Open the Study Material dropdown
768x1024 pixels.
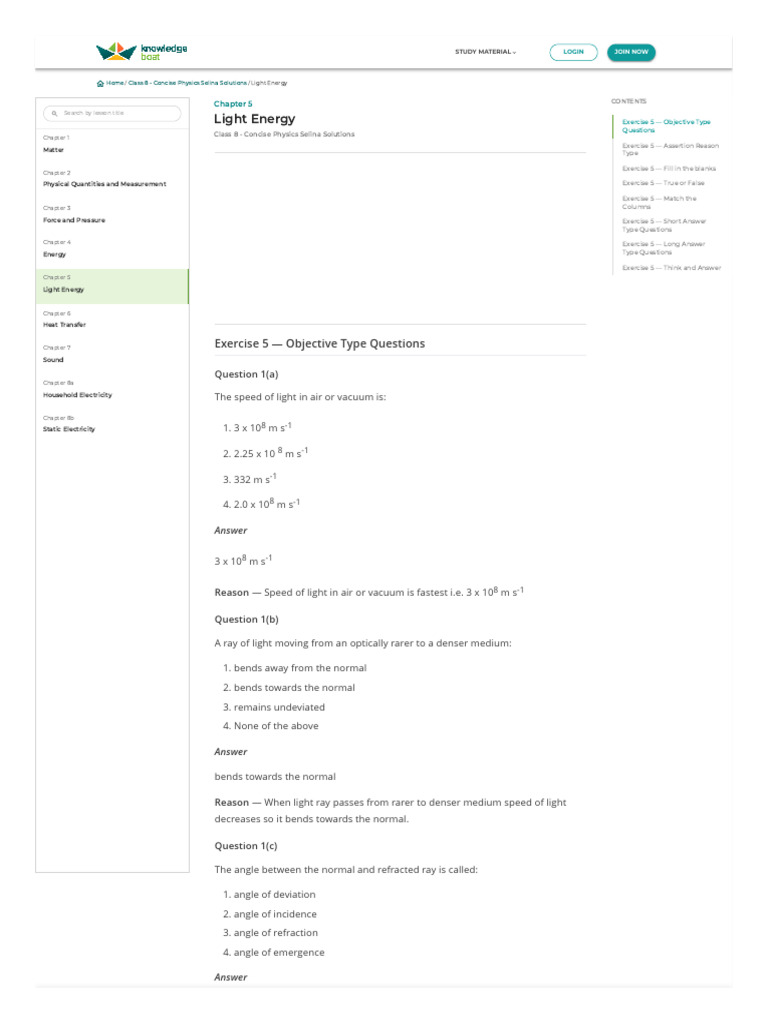pyautogui.click(x=486, y=52)
